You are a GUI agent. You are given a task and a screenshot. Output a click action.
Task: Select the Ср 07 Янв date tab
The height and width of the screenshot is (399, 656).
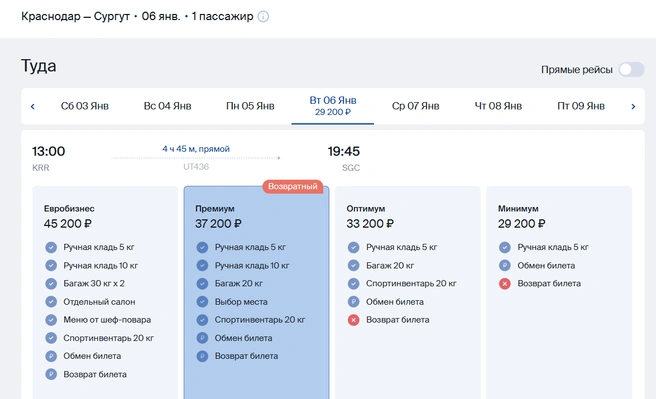pyautogui.click(x=415, y=106)
